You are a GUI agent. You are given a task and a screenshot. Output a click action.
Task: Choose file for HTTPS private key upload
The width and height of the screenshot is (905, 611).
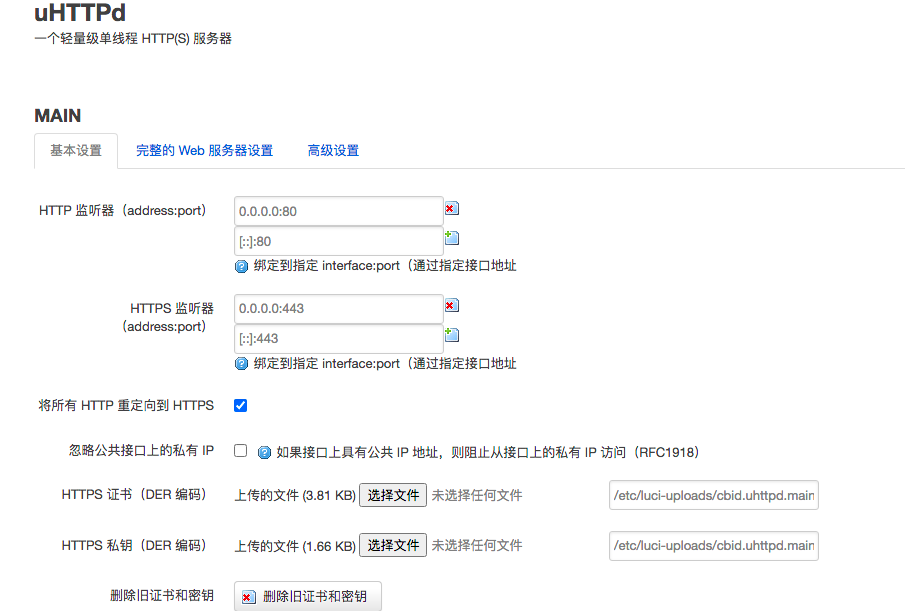[x=393, y=545]
